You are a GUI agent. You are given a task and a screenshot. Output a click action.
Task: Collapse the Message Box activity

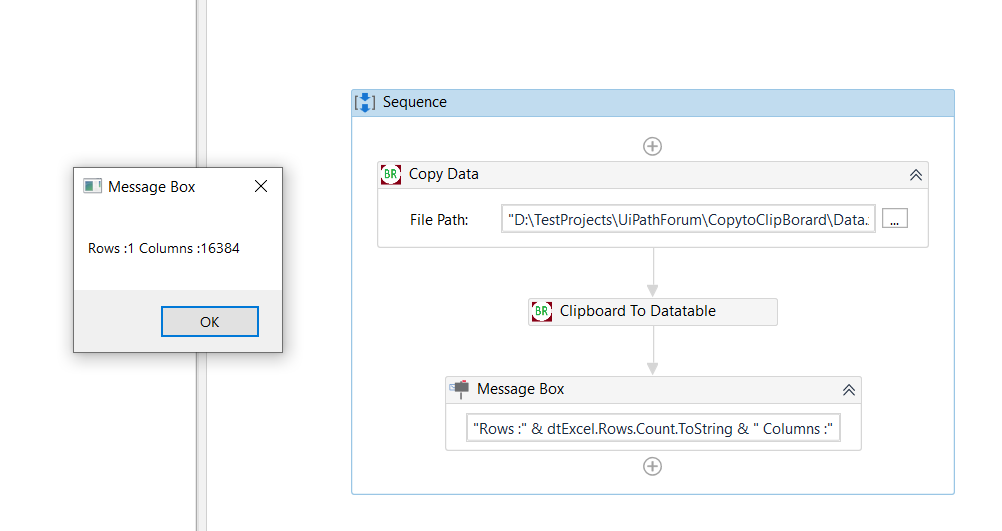tap(848, 390)
